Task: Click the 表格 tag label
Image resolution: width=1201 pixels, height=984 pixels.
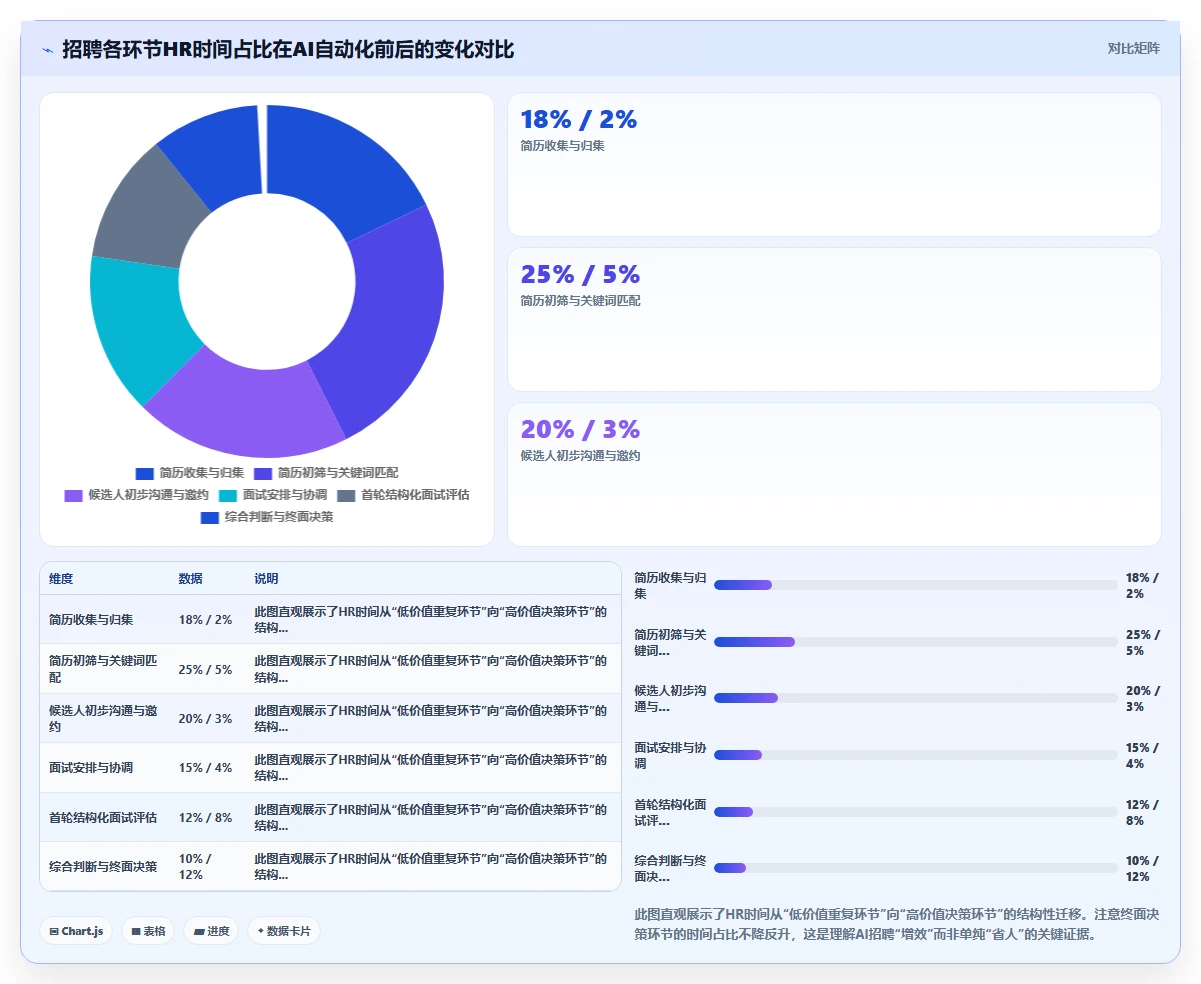Action: pos(154,931)
